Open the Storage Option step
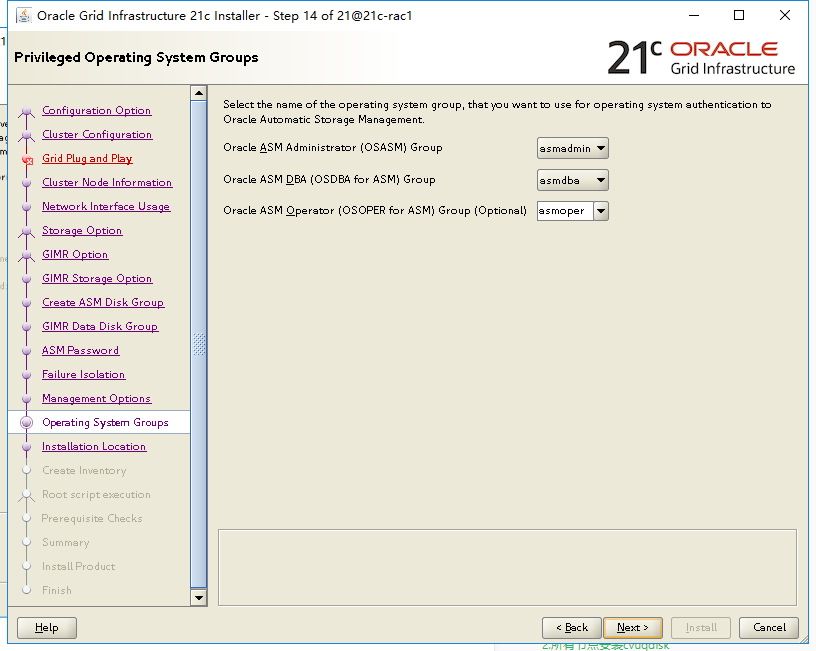 tap(82, 230)
